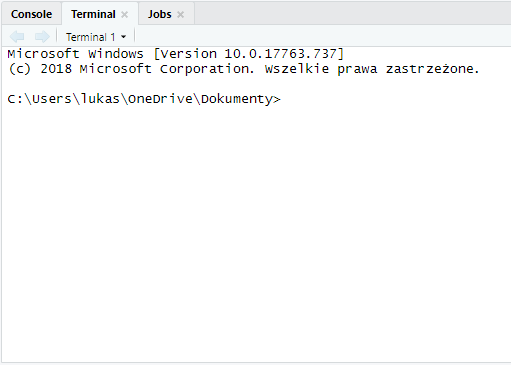The height and width of the screenshot is (365, 511).
Task: Click the word Dokumenty in the path
Action: point(237,99)
